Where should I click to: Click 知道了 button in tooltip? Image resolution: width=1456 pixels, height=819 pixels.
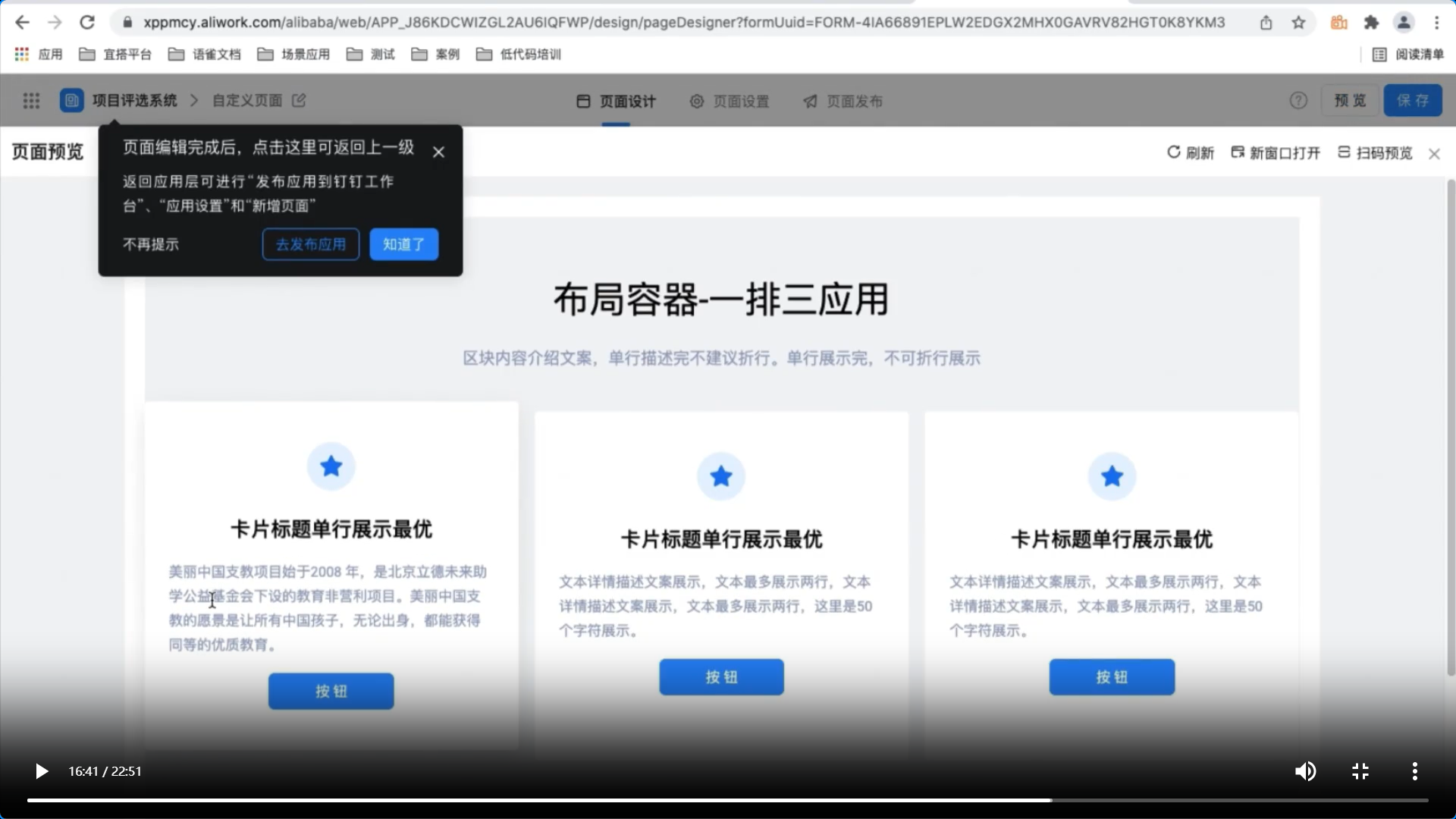coord(403,244)
